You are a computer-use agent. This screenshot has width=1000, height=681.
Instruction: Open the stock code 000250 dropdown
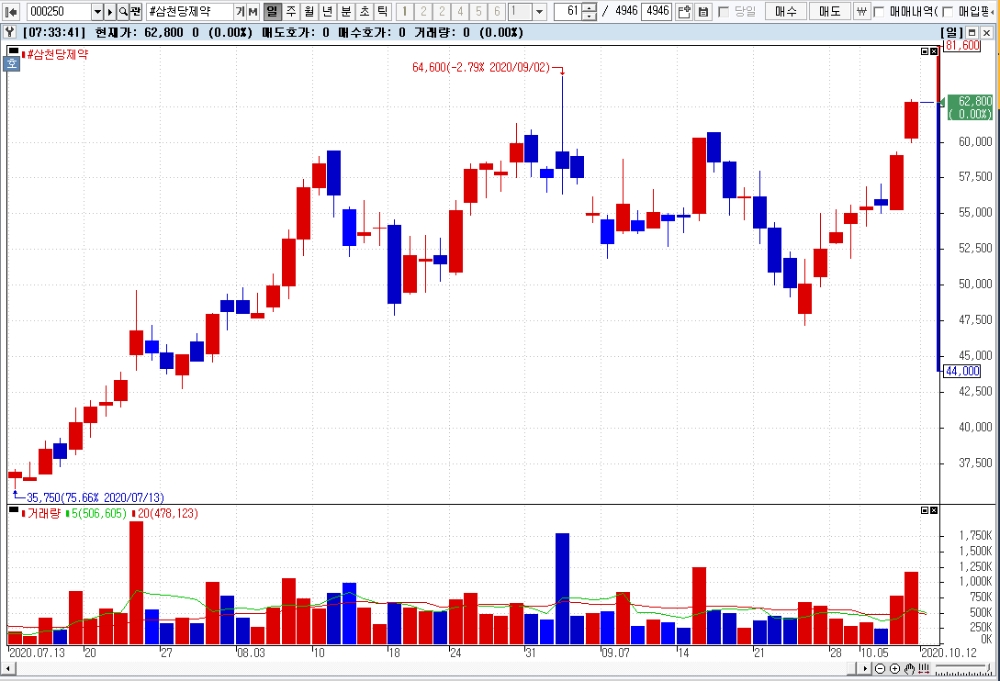pyautogui.click(x=97, y=11)
